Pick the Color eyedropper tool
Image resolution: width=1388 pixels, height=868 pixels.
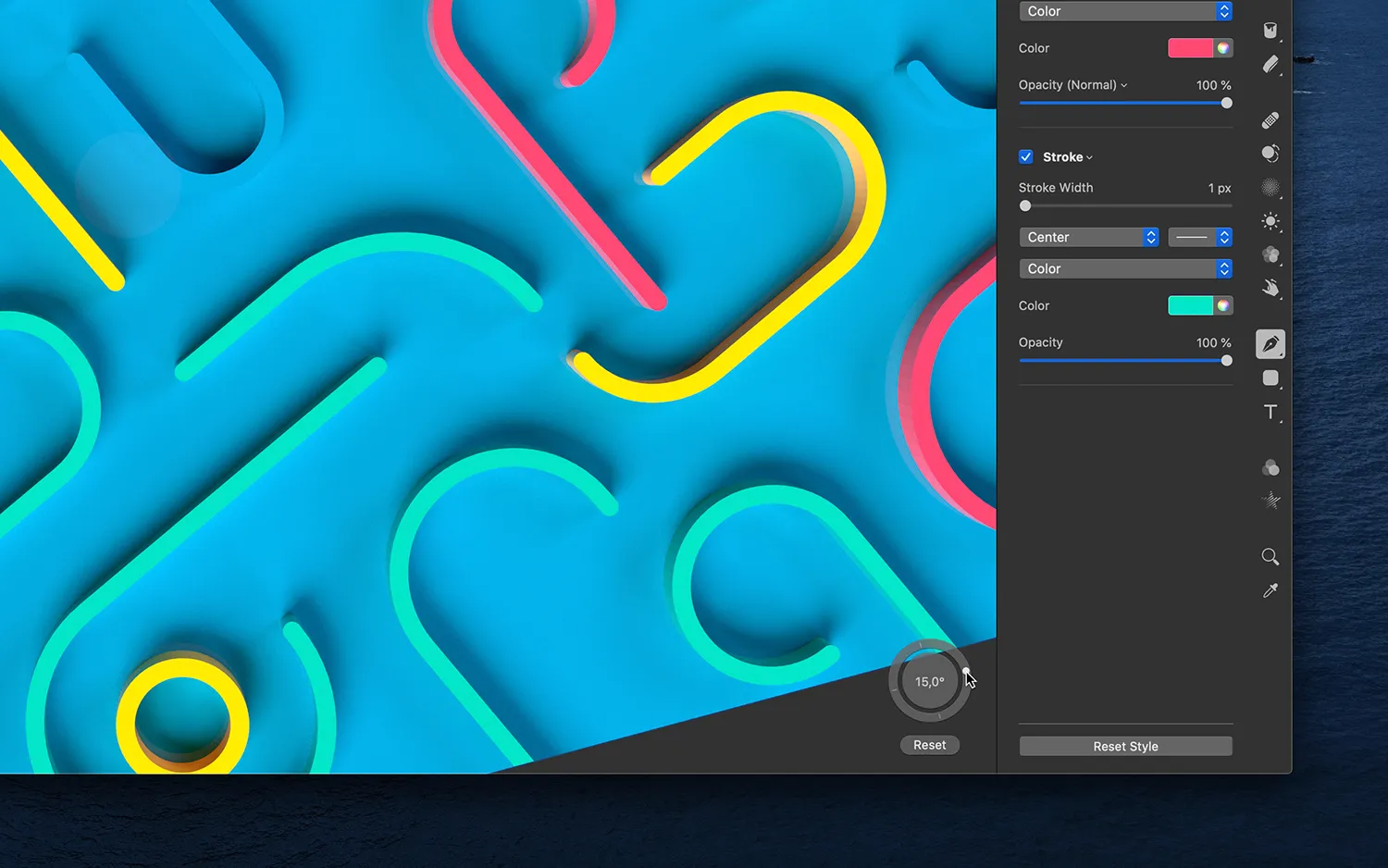pos(1270,590)
